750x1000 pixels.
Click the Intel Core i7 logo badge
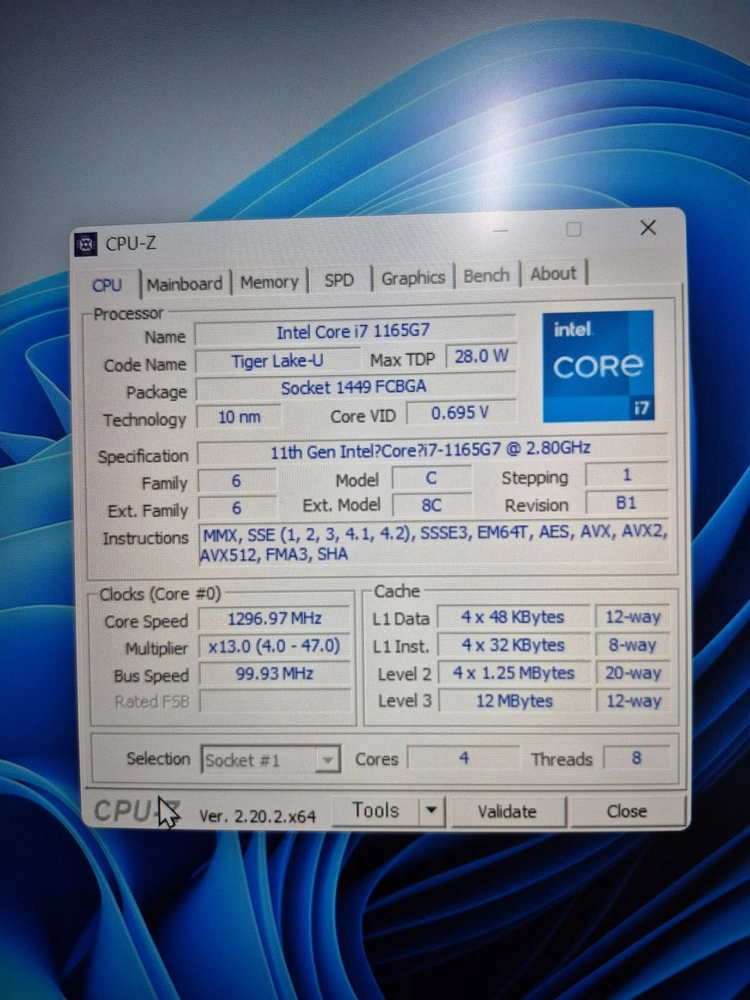(x=598, y=366)
